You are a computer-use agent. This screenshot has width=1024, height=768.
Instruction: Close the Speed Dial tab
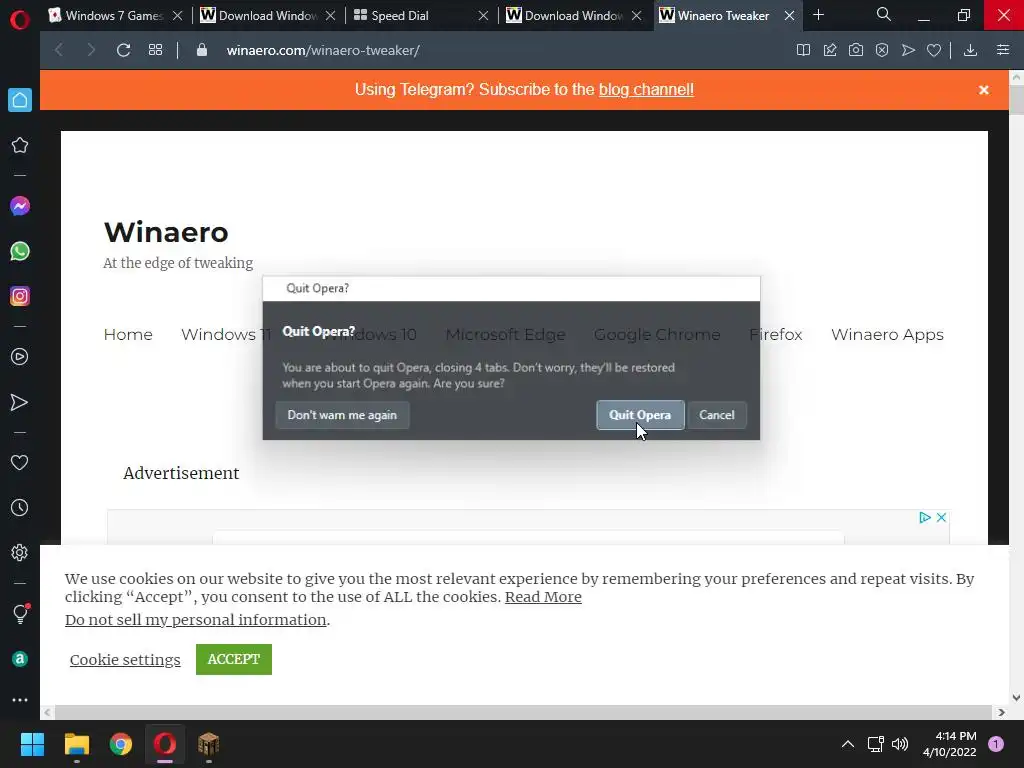point(483,16)
